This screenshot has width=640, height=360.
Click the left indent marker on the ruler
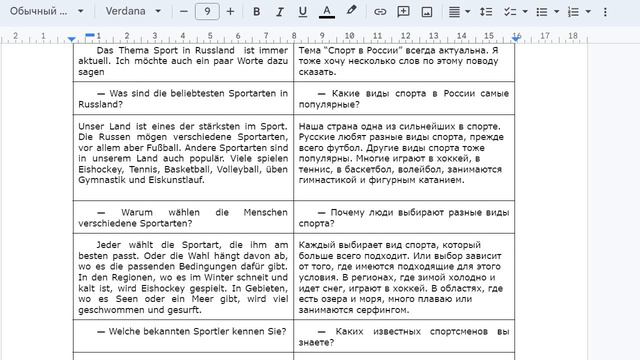(x=71, y=39)
